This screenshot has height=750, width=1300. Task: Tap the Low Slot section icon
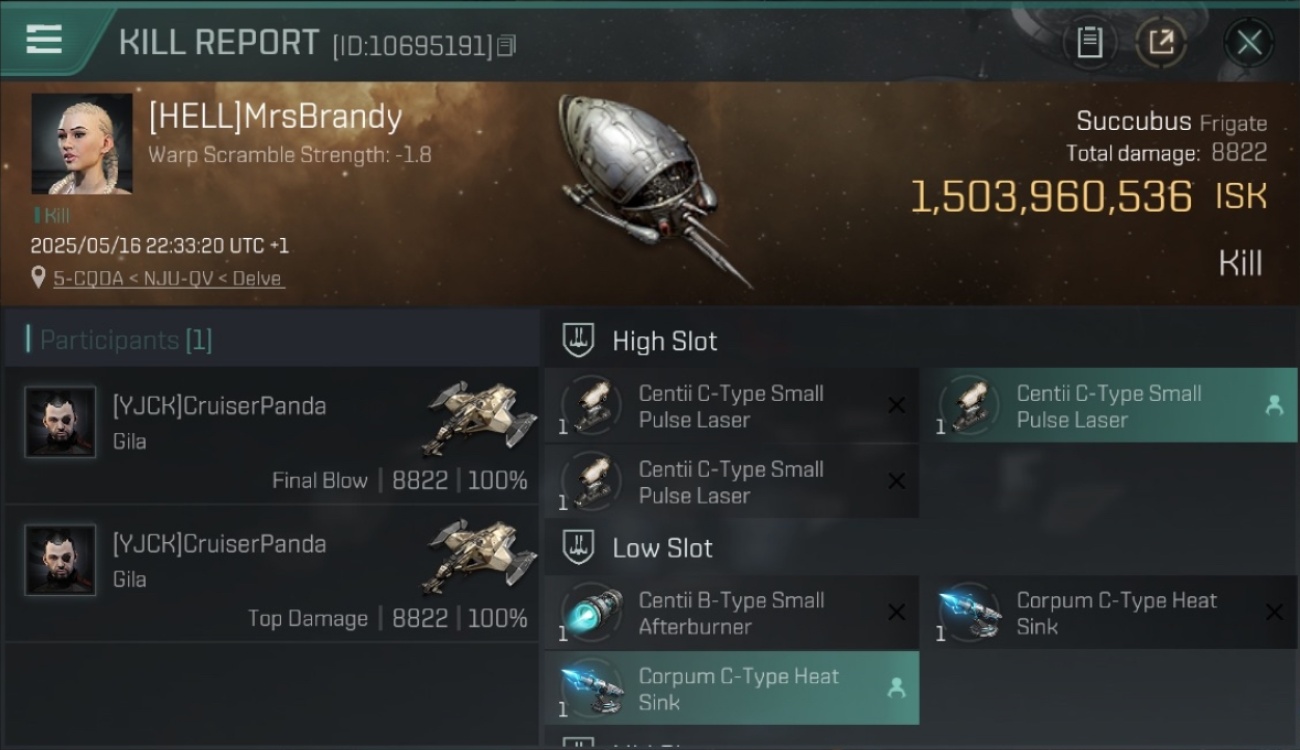point(577,548)
